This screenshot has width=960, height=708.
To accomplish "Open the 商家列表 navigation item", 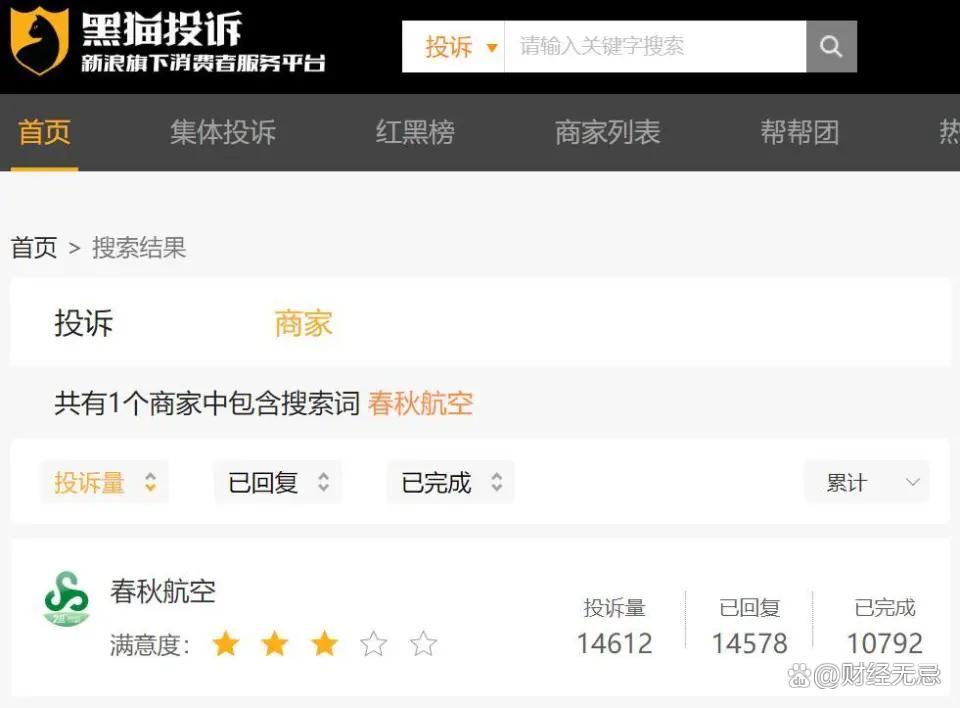I will 607,132.
